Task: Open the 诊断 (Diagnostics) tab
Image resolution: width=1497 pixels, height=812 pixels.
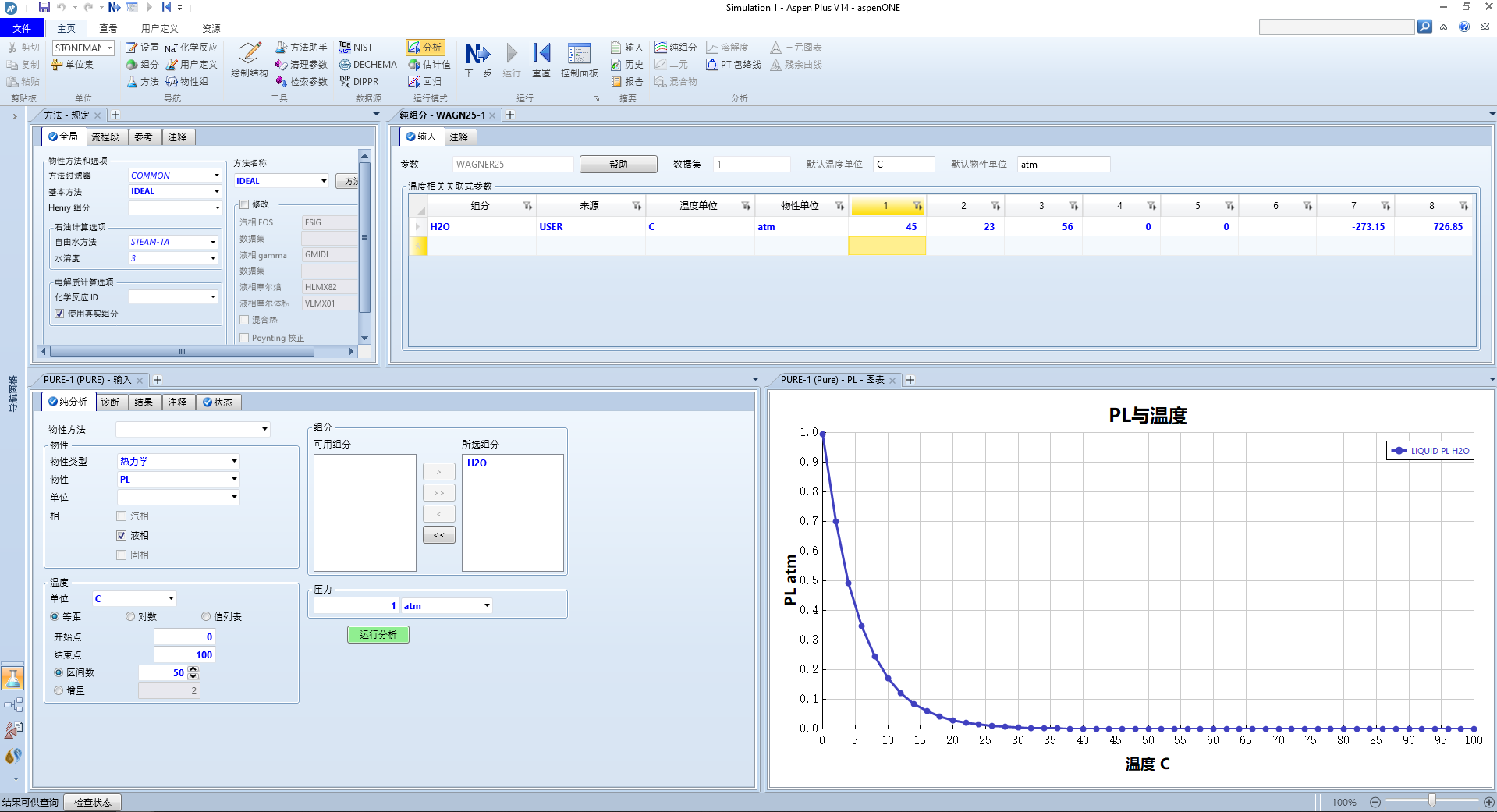Action: pyautogui.click(x=111, y=402)
